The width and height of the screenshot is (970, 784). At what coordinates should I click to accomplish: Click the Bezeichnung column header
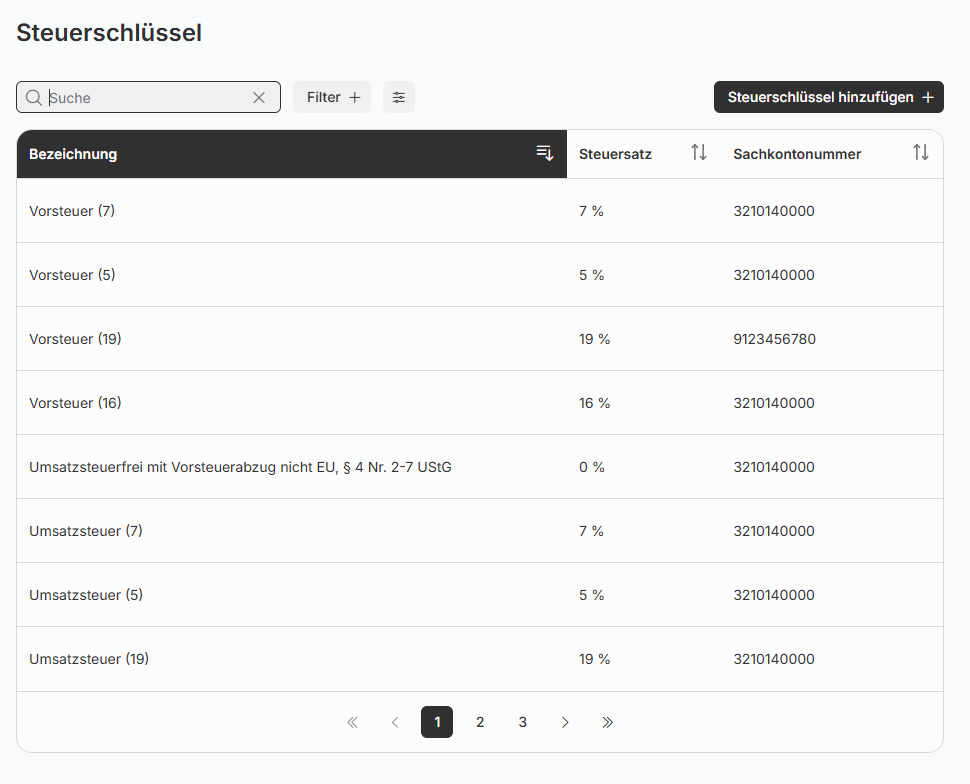pyautogui.click(x=73, y=154)
